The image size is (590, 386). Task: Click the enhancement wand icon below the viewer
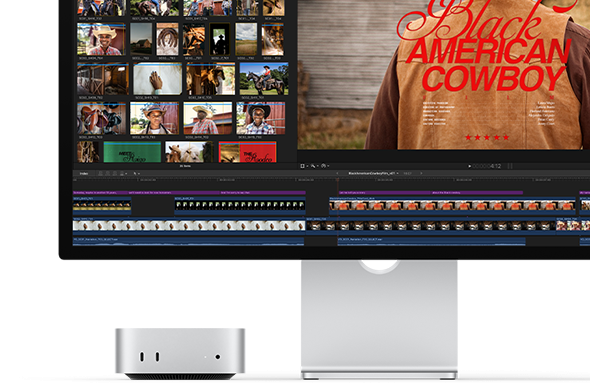coord(313,166)
